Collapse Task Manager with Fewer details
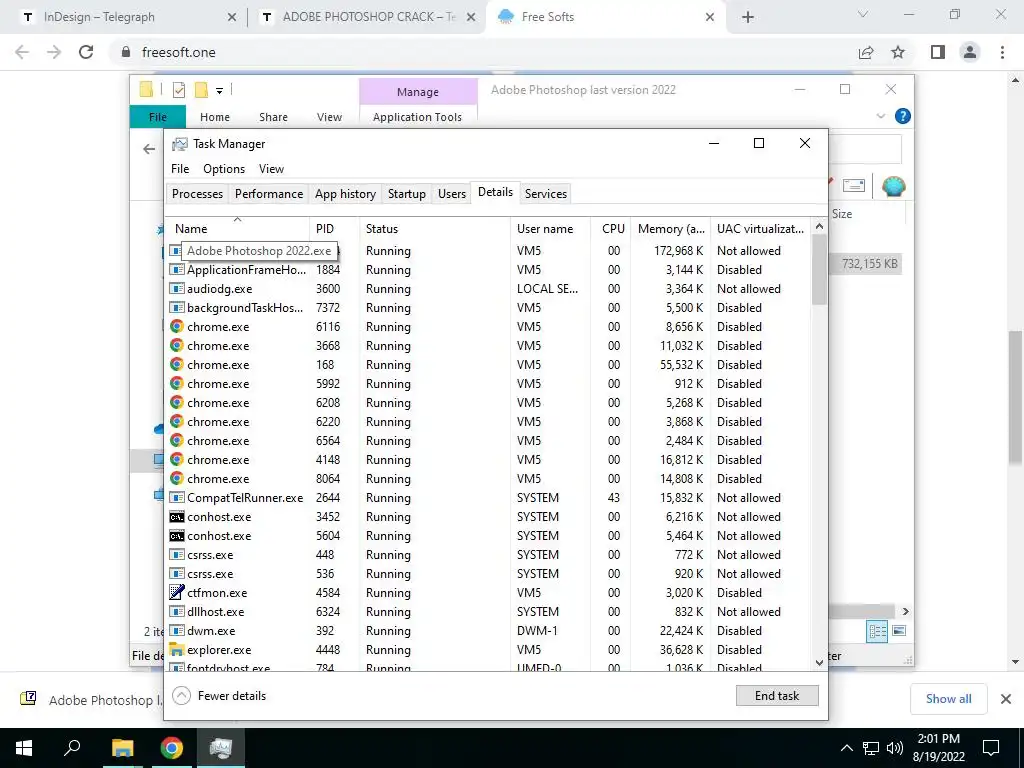 219,696
